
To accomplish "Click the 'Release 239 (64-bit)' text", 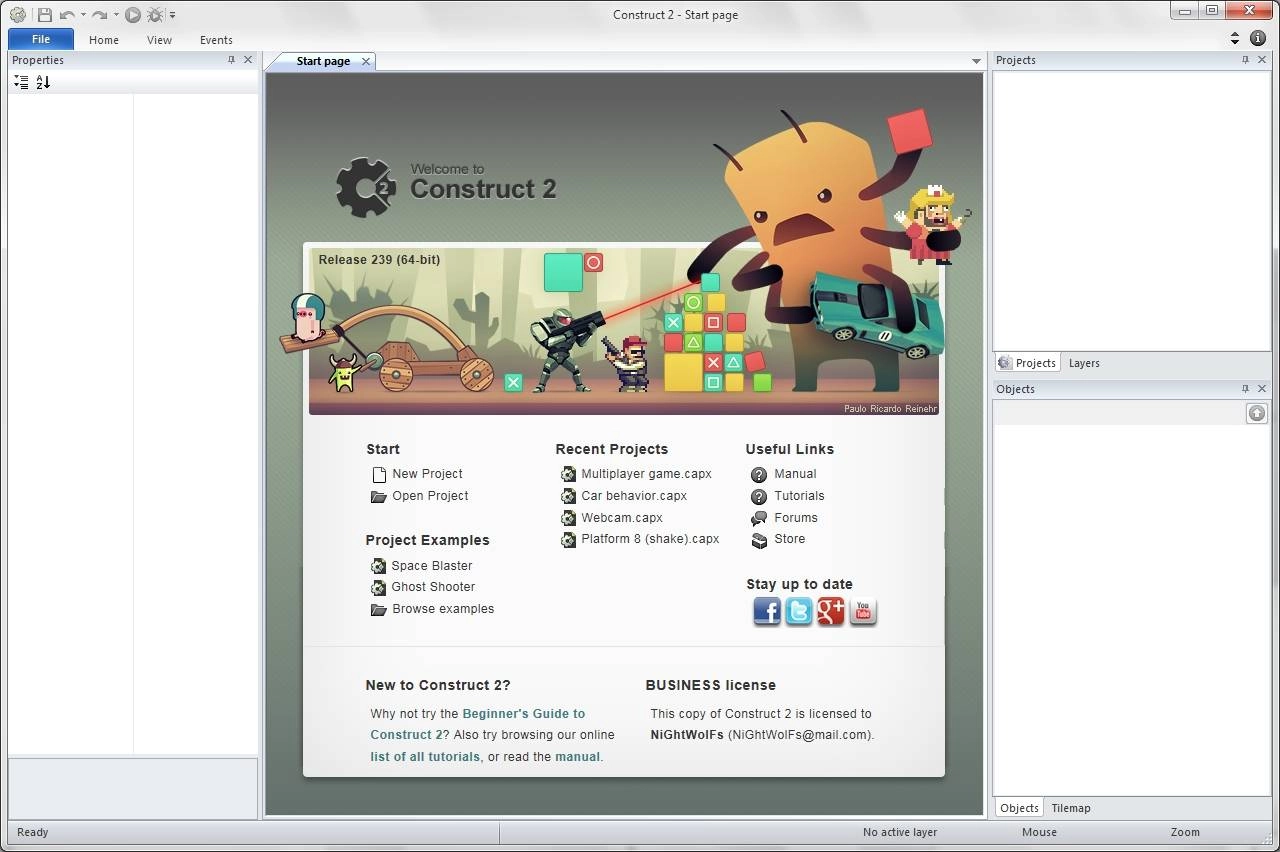I will click(379, 260).
